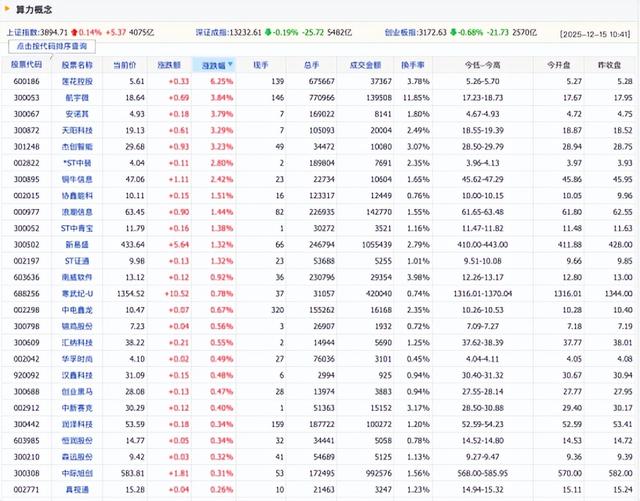The width and height of the screenshot is (640, 501).
Task: Open the 恒润股份 stock link
Action: (77, 441)
